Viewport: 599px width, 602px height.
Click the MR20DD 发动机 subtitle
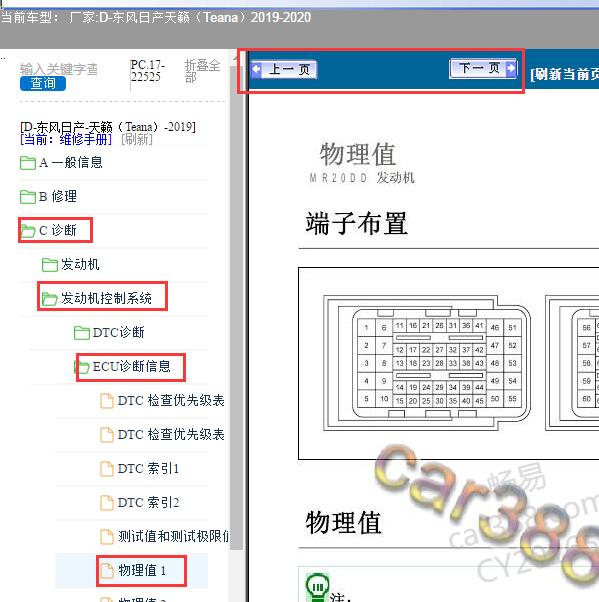[362, 178]
